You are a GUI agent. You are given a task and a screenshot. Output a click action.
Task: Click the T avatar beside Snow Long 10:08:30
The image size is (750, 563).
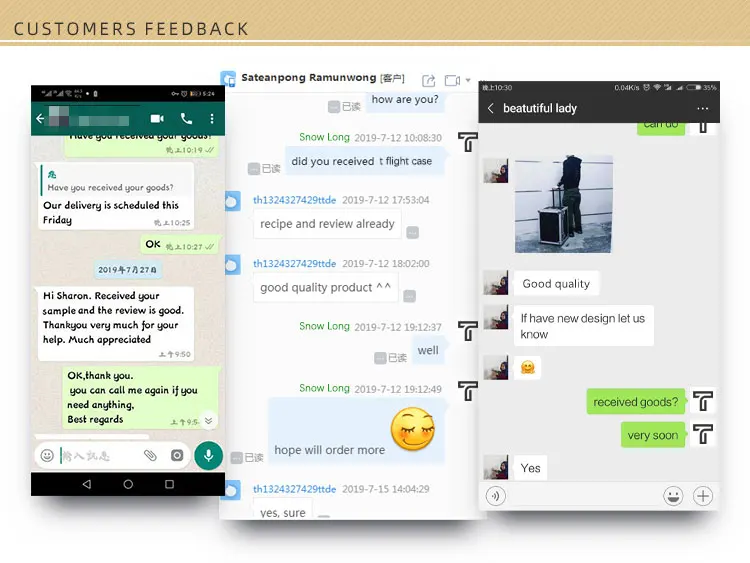[x=468, y=142]
